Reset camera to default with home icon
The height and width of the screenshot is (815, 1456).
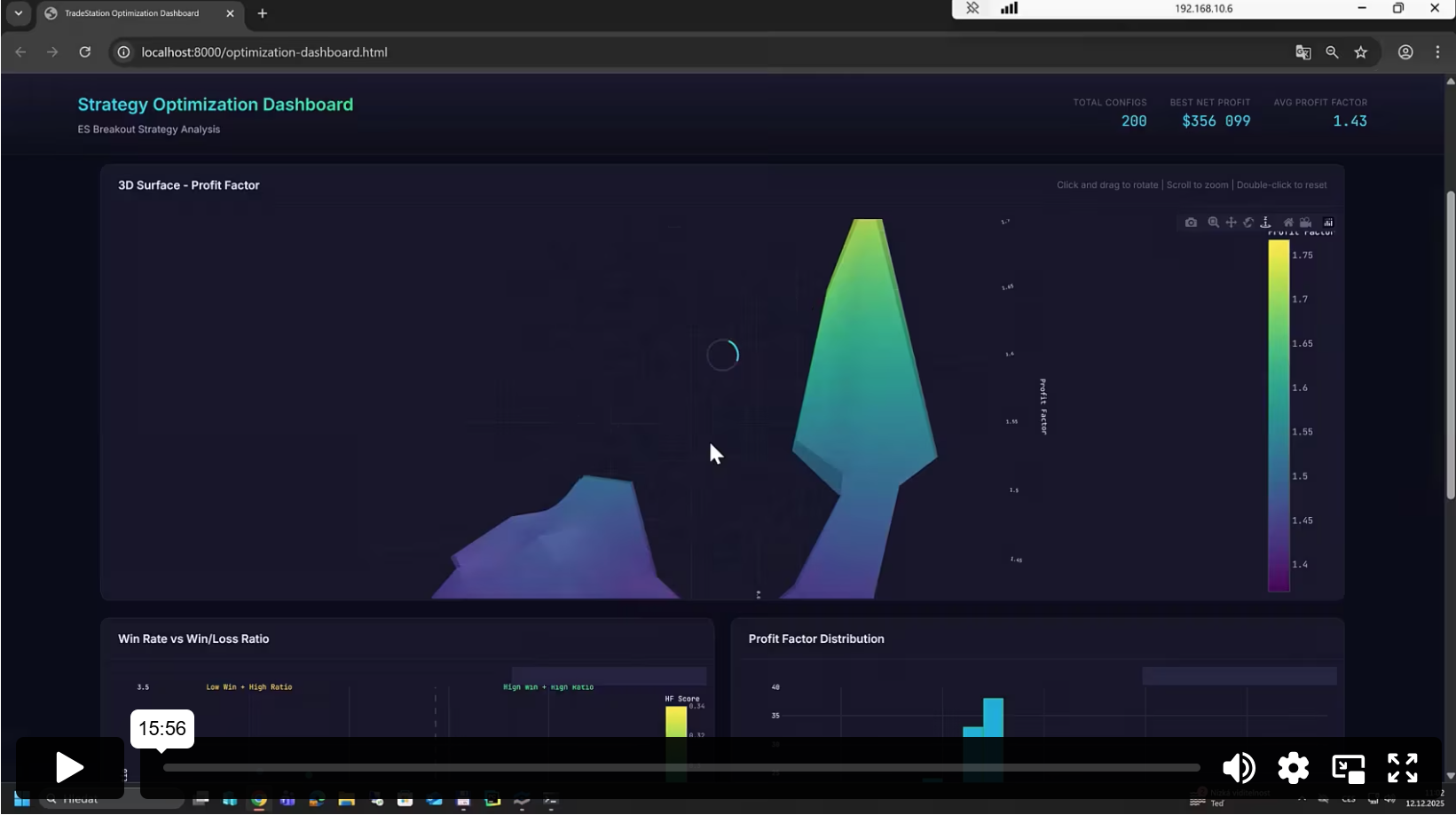coord(1288,223)
